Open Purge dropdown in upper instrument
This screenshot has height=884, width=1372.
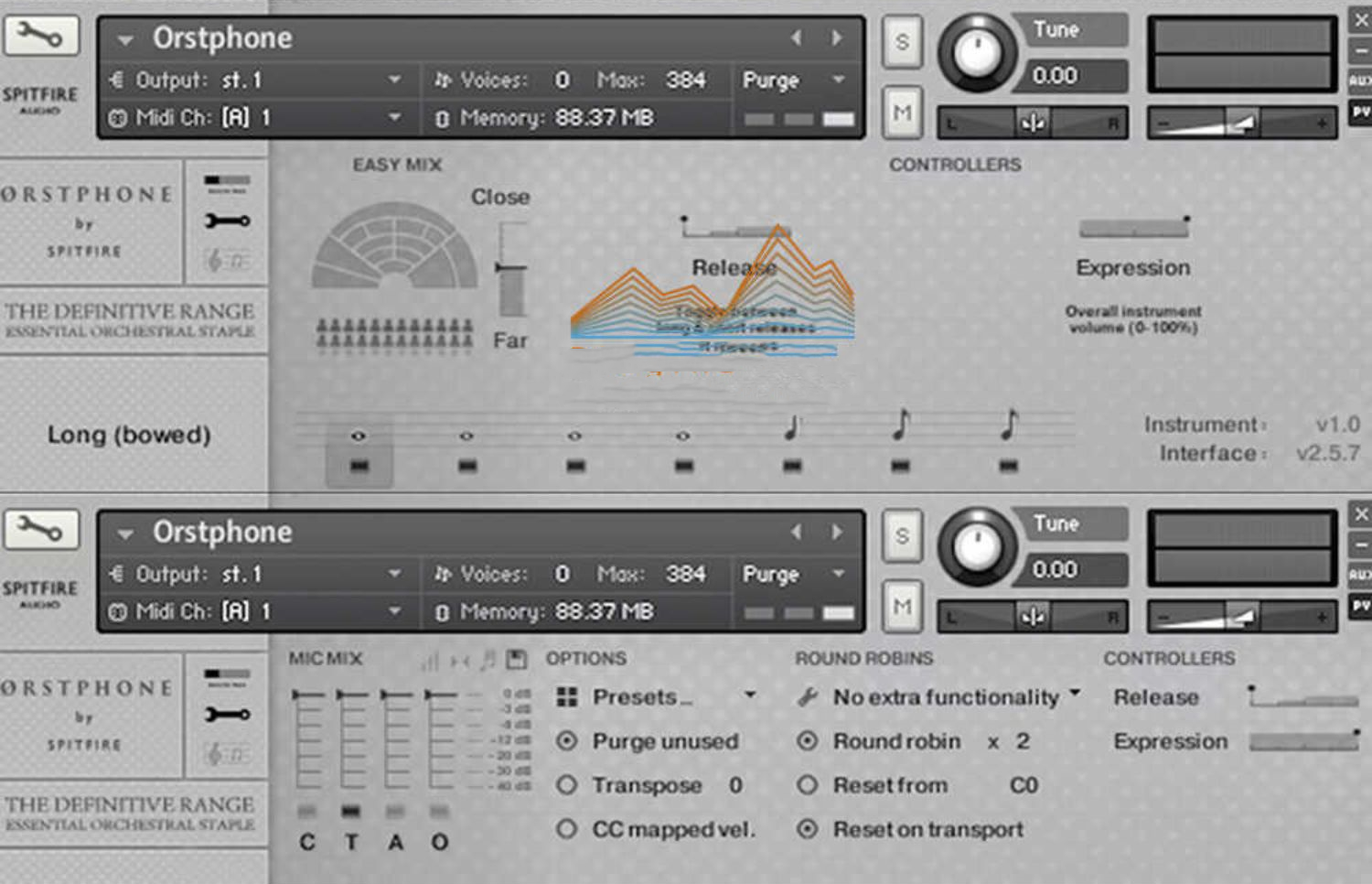[x=839, y=81]
